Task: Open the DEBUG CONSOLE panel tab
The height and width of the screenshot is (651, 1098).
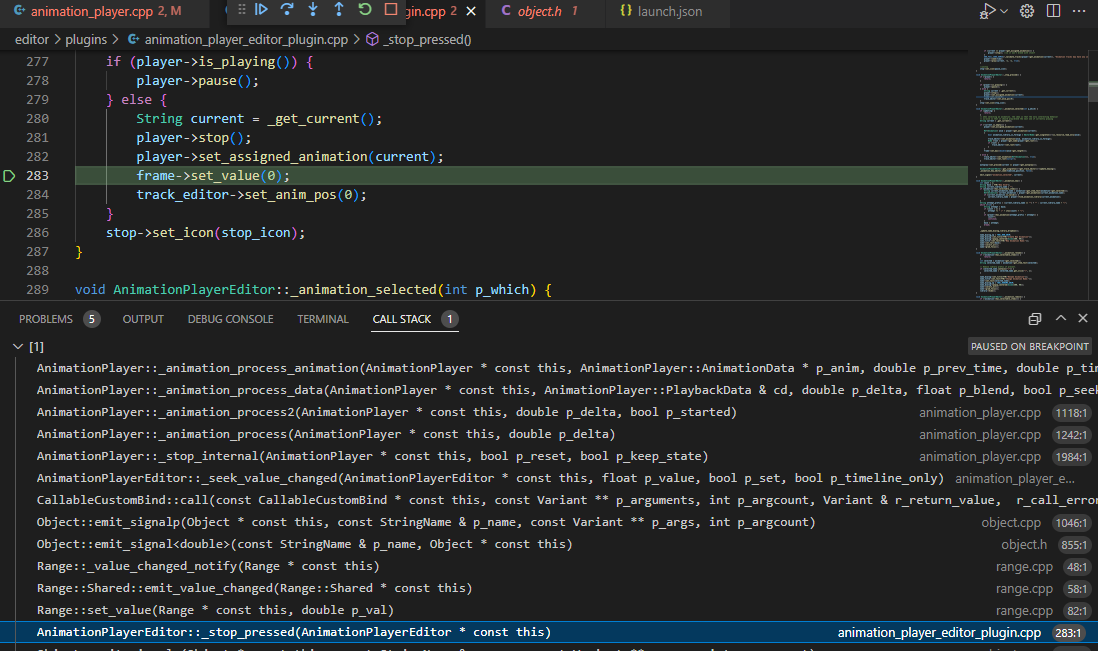Action: click(x=230, y=319)
